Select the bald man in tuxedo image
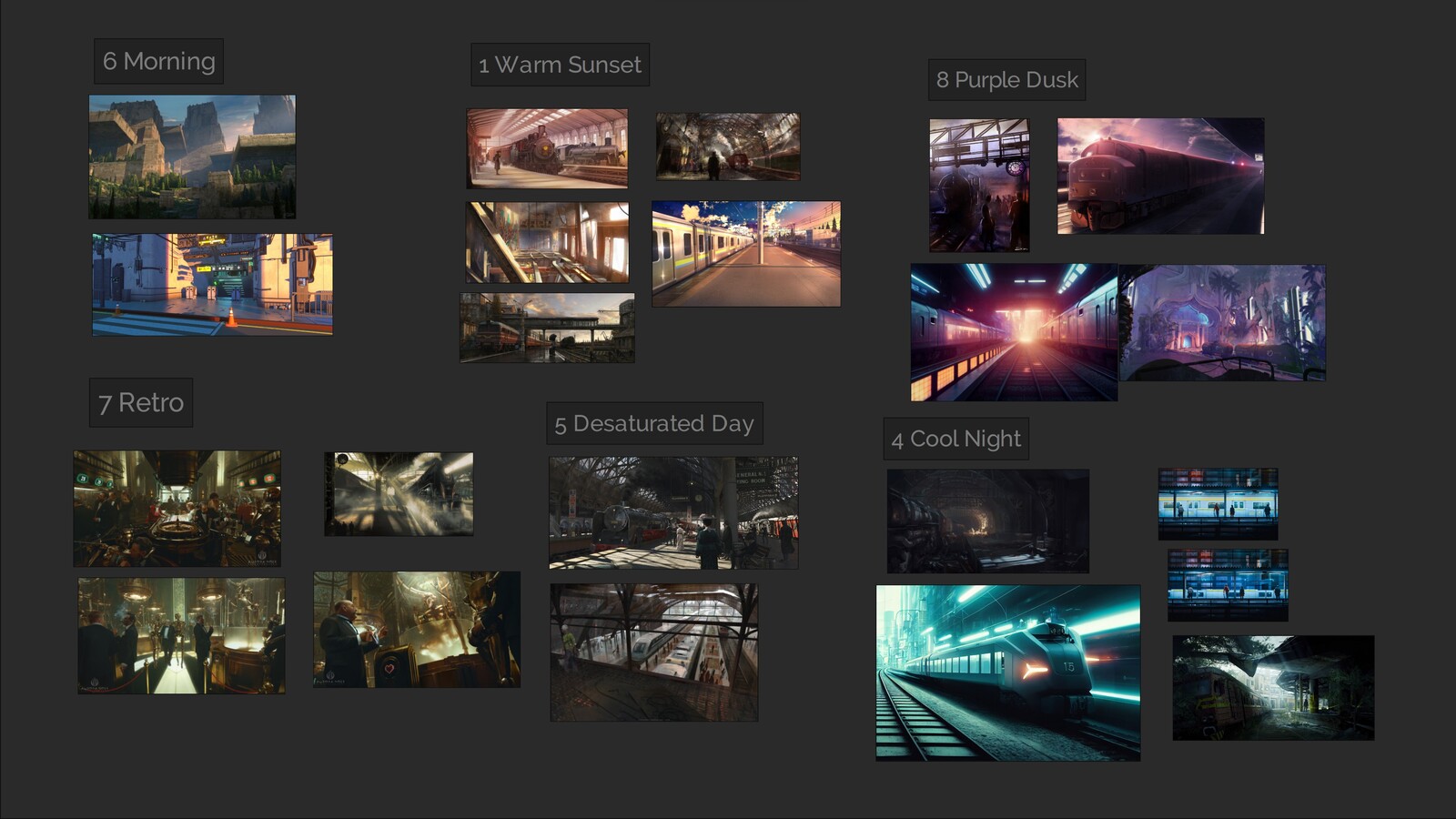 coord(417,629)
